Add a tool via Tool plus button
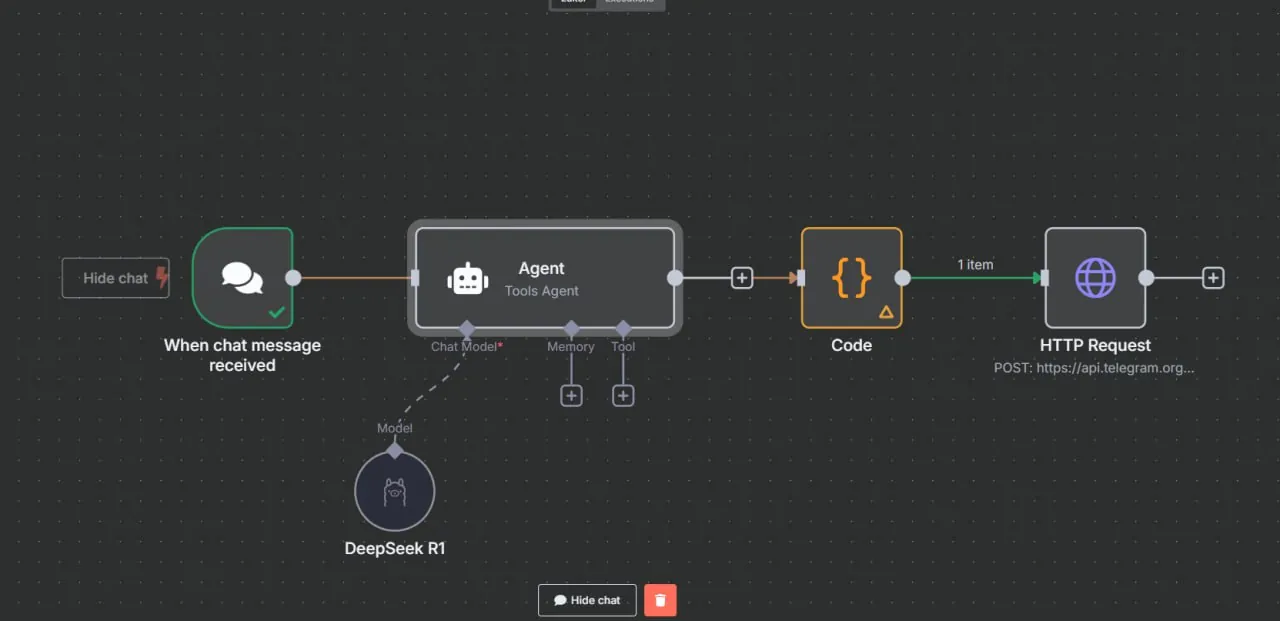This screenshot has width=1280, height=621. (623, 396)
